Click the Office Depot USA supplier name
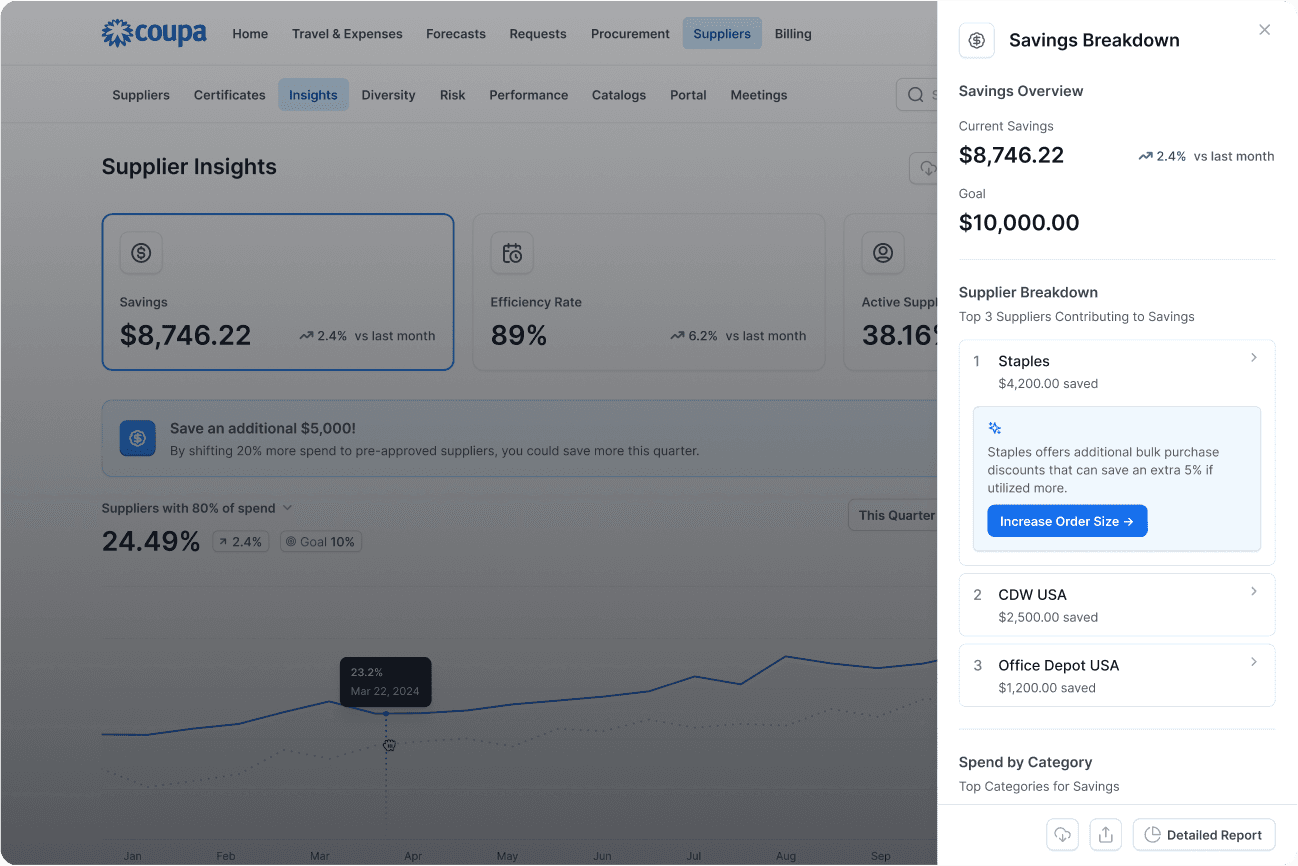Viewport: 1298px width, 866px height. coord(1058,665)
